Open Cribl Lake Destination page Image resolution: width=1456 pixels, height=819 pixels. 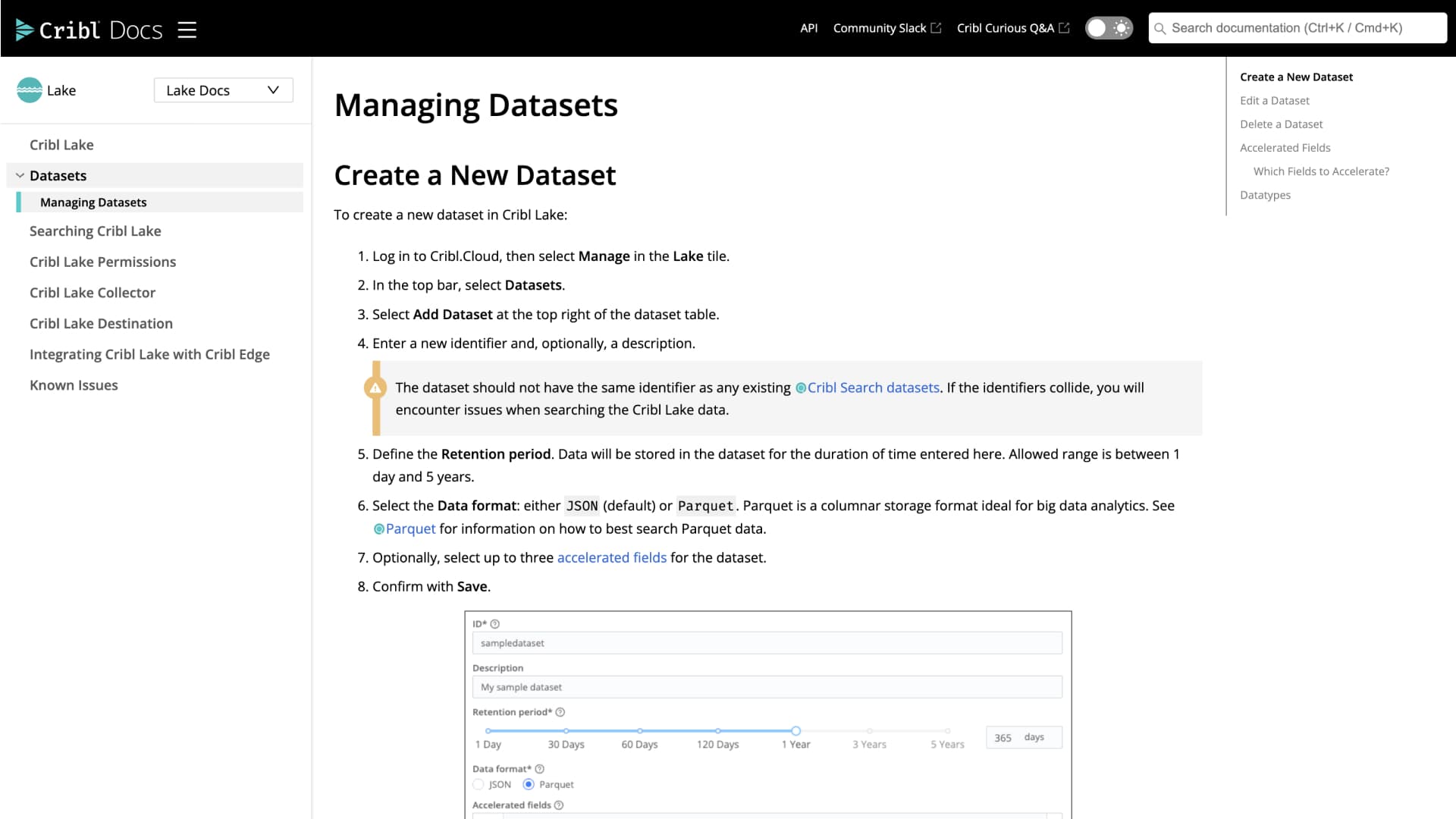tap(101, 324)
